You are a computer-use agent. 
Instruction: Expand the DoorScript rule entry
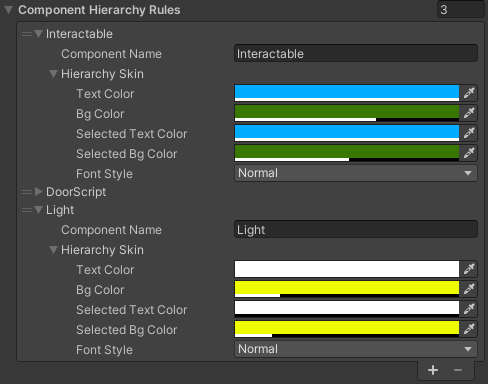(39, 192)
